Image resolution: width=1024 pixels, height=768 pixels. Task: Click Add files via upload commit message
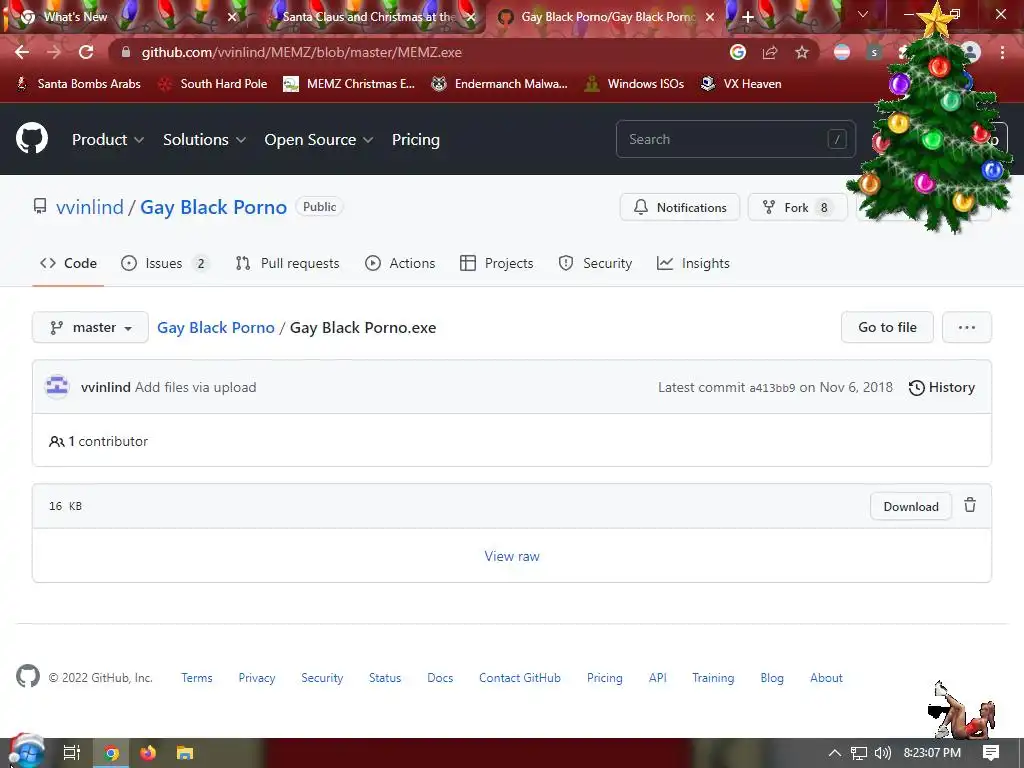[195, 387]
